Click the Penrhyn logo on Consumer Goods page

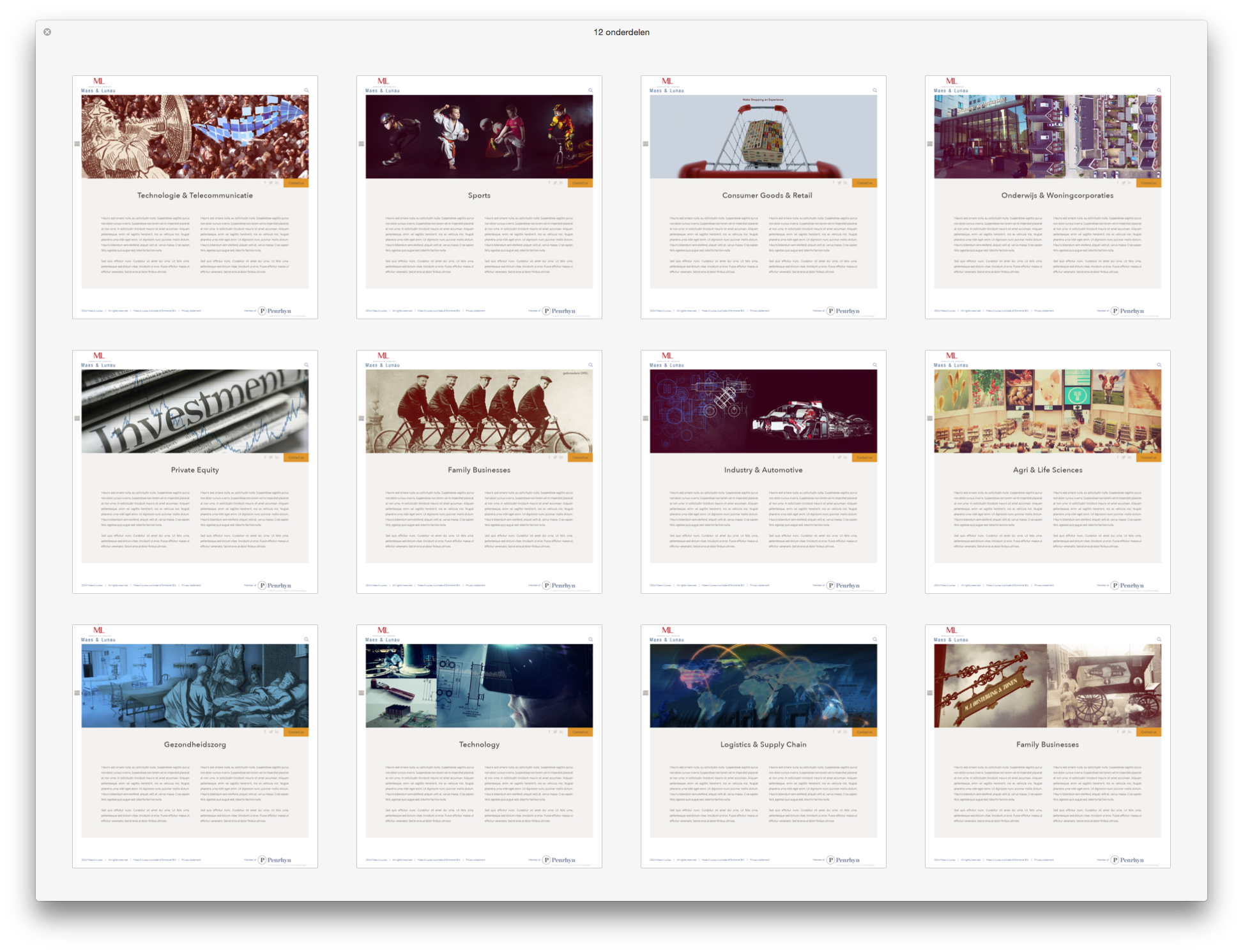pyautogui.click(x=843, y=311)
